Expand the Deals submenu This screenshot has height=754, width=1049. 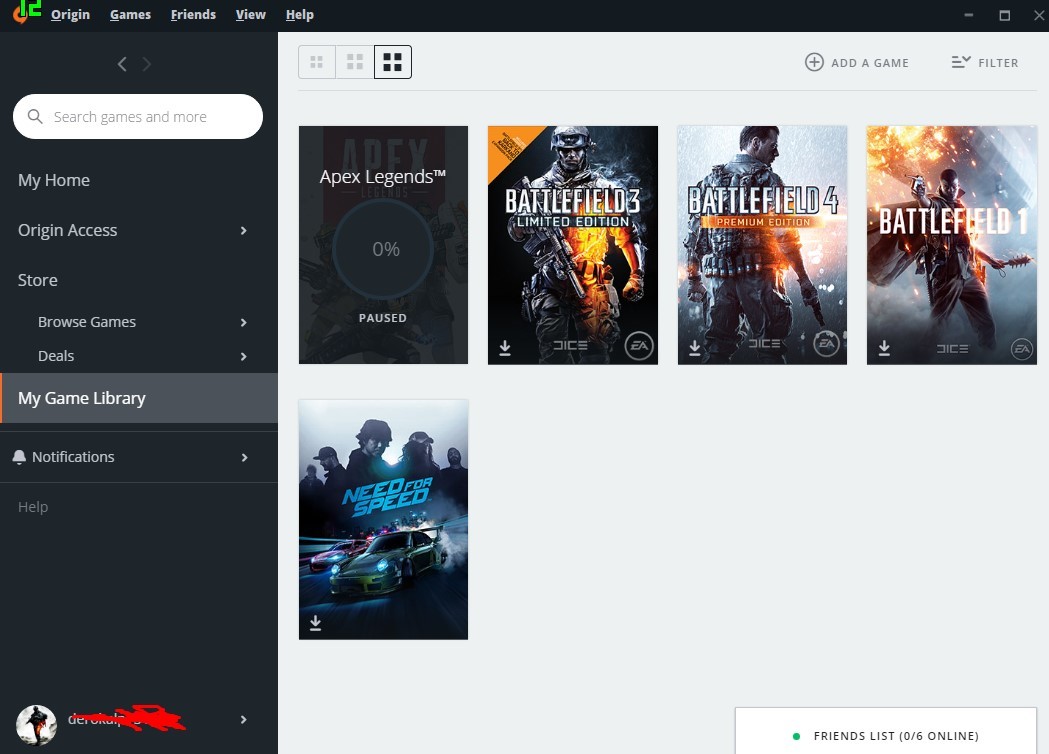244,357
